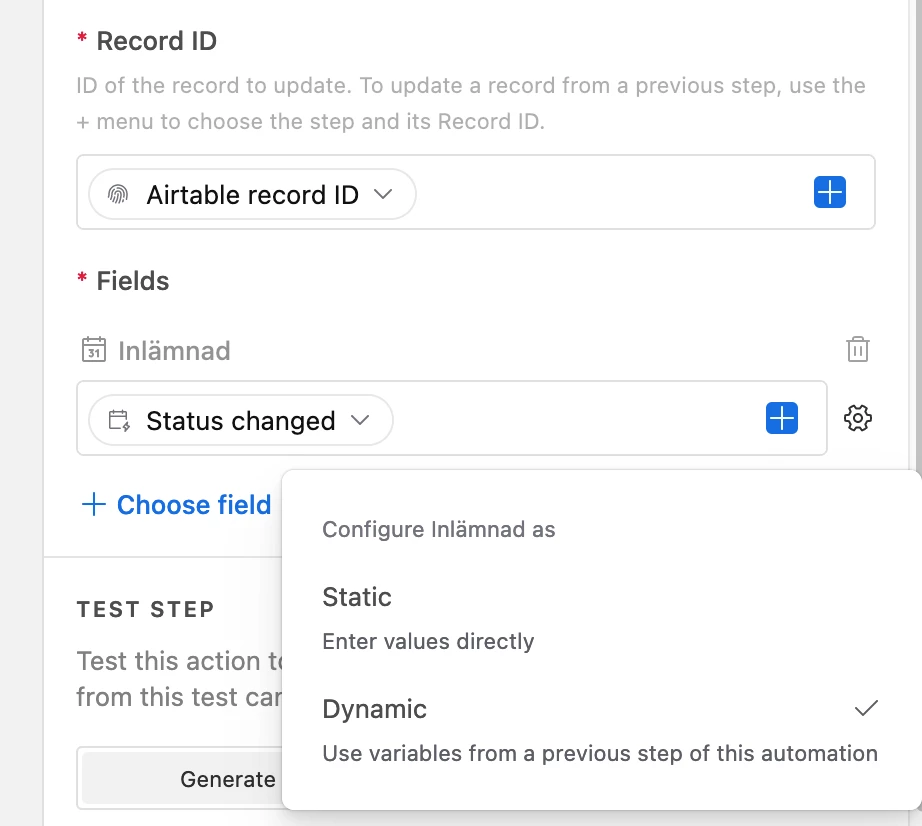The width and height of the screenshot is (922, 826).
Task: Click the Status changed token label
Action: click(240, 420)
